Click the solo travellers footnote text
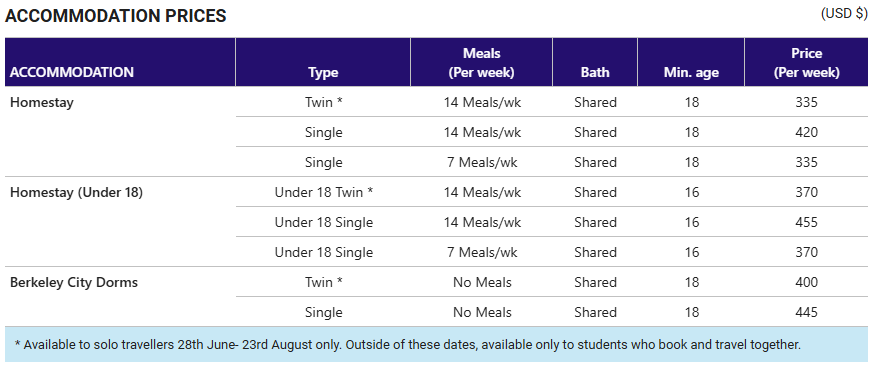Screen dimensions: 873x370 408,344
